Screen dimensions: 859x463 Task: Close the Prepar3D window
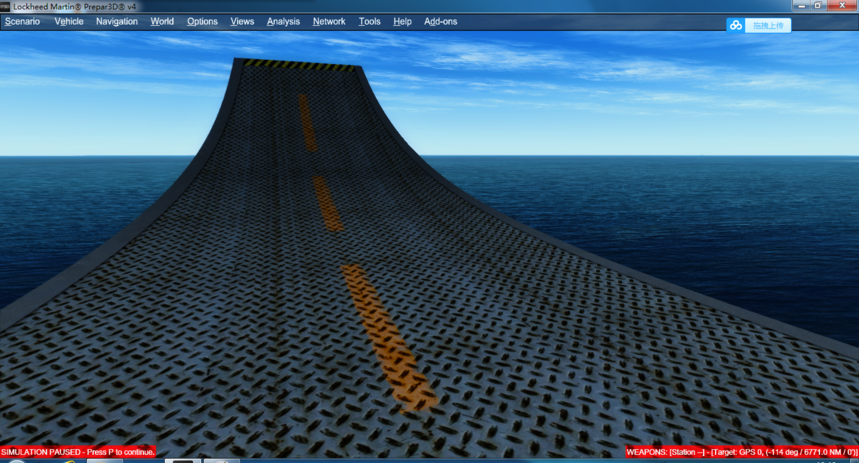coord(842,5)
